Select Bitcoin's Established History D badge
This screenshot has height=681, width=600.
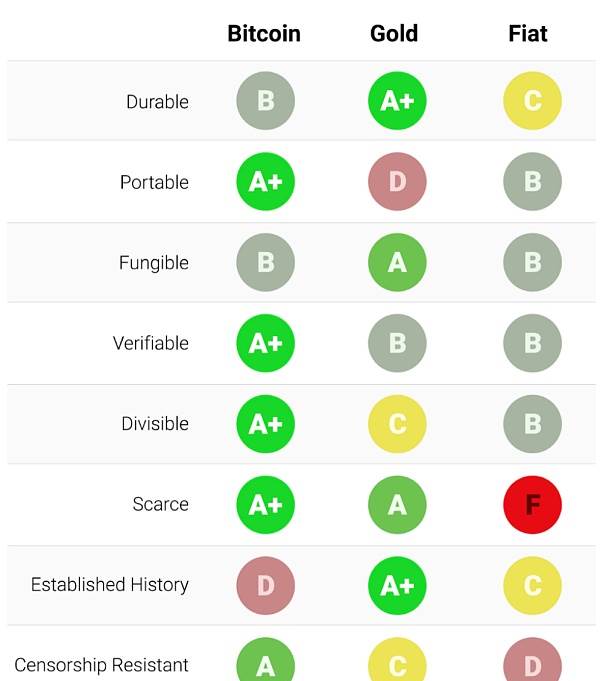tap(265, 585)
